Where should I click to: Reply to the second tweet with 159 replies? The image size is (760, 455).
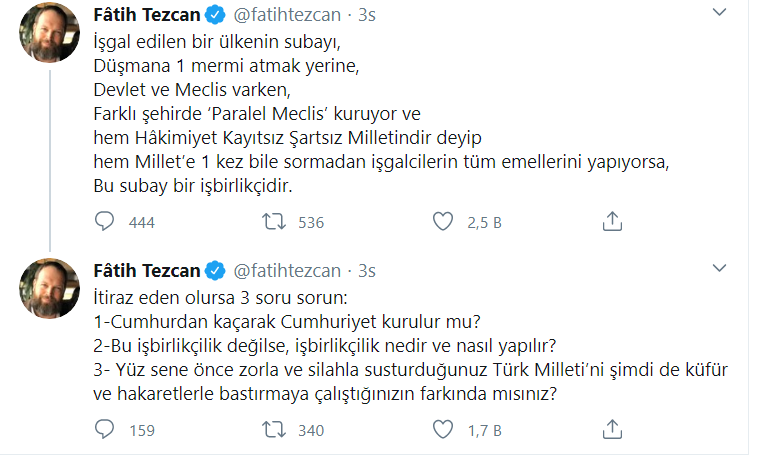[107, 430]
